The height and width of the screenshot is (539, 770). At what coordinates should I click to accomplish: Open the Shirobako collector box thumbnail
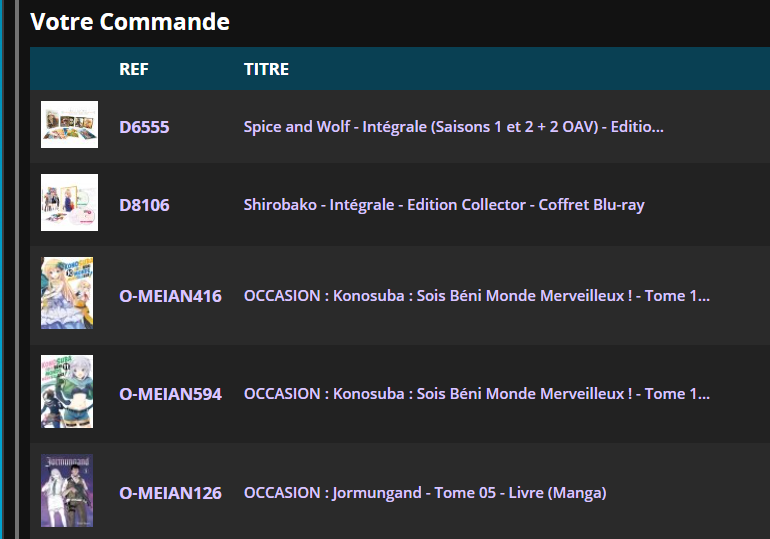[x=69, y=203]
